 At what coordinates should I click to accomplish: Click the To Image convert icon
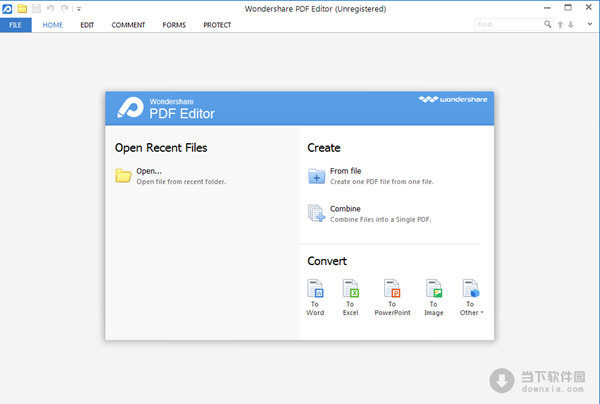434,288
